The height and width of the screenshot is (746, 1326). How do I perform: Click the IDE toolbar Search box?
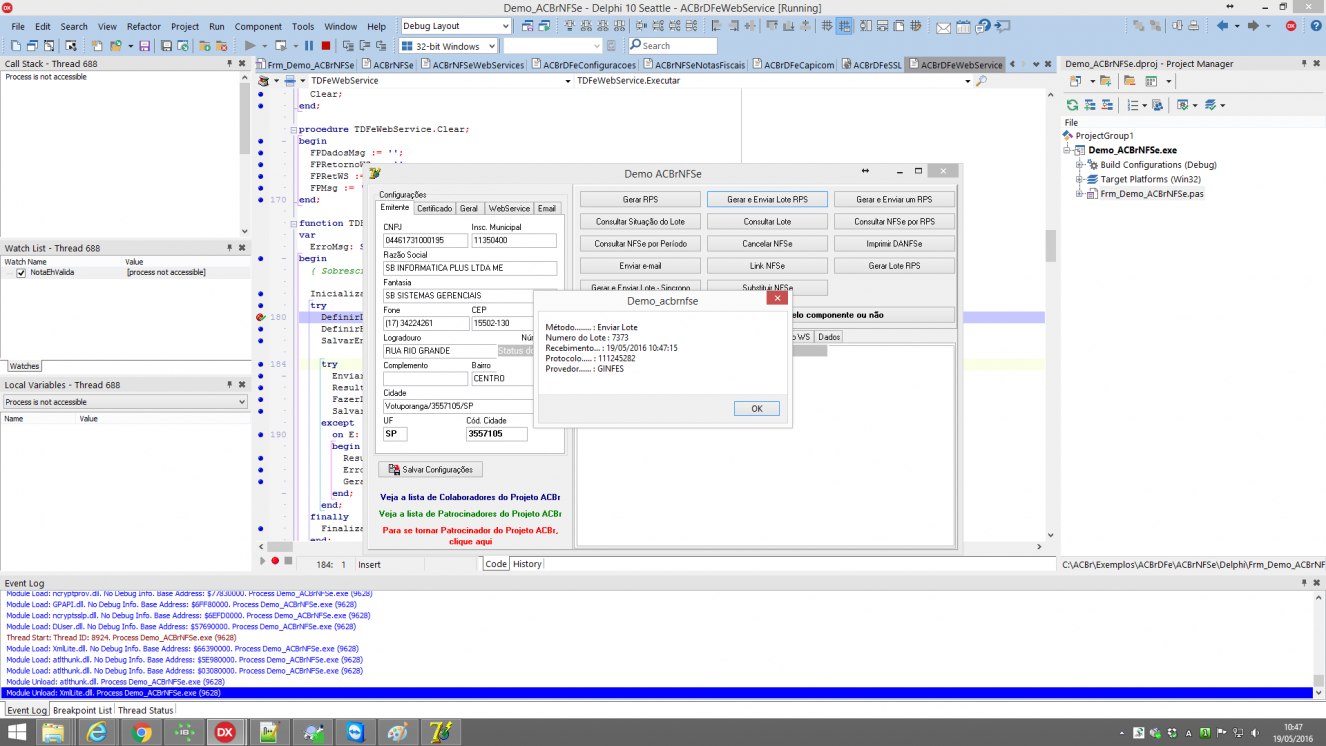672,46
